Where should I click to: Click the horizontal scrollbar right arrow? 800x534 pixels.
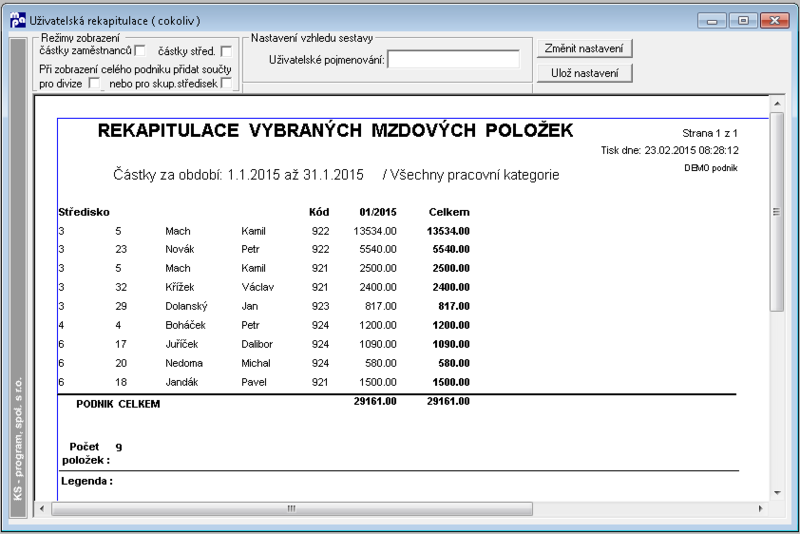pos(760,508)
